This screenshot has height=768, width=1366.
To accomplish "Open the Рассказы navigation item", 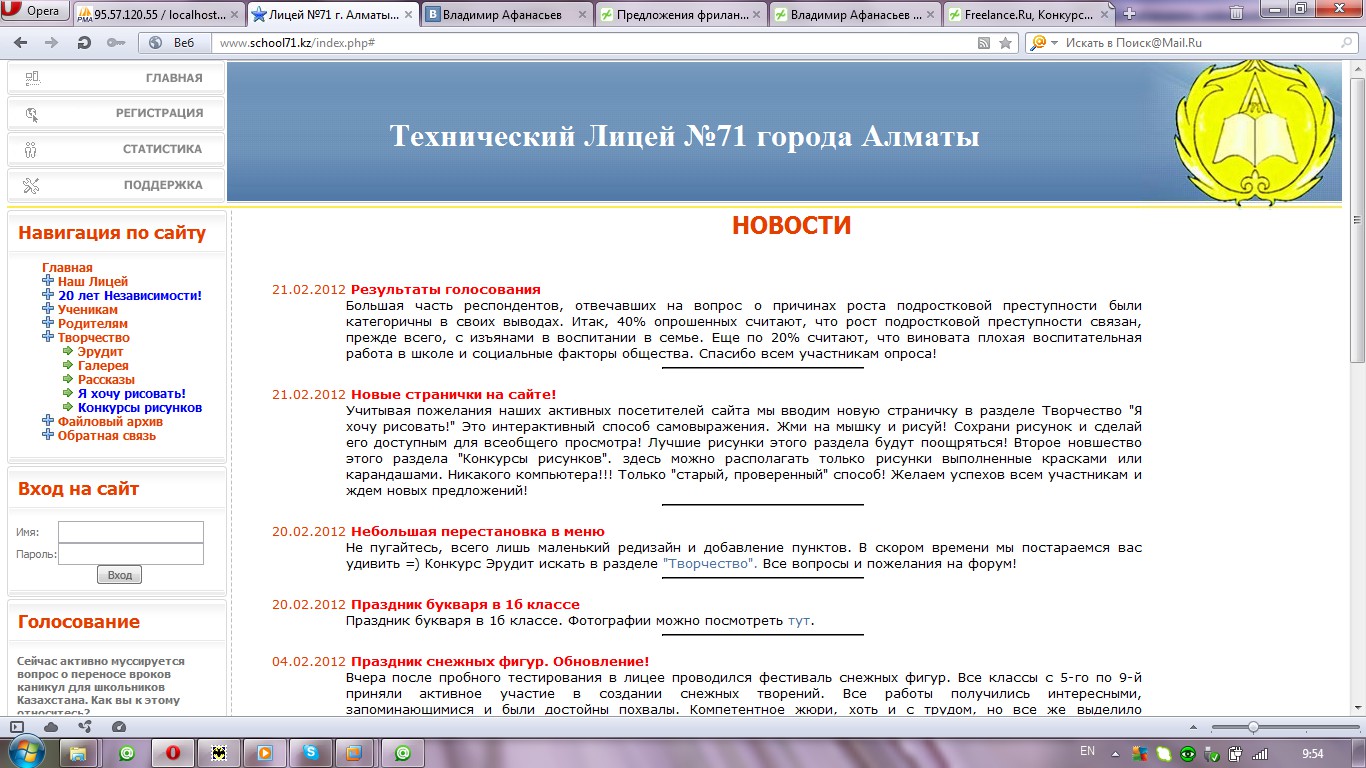I will 106,380.
